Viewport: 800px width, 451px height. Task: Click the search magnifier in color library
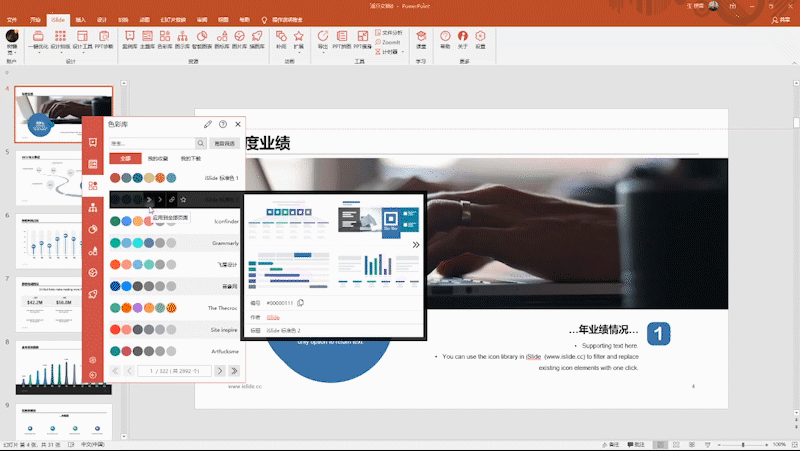[201, 143]
